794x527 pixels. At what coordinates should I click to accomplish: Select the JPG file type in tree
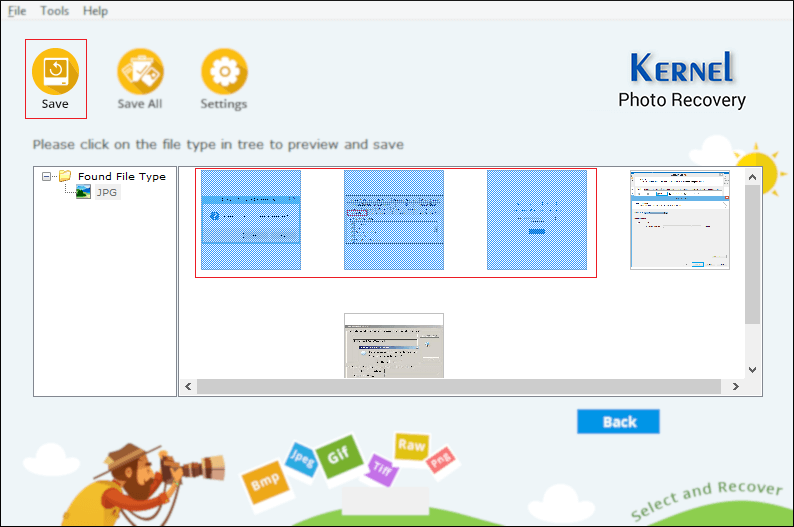point(105,192)
